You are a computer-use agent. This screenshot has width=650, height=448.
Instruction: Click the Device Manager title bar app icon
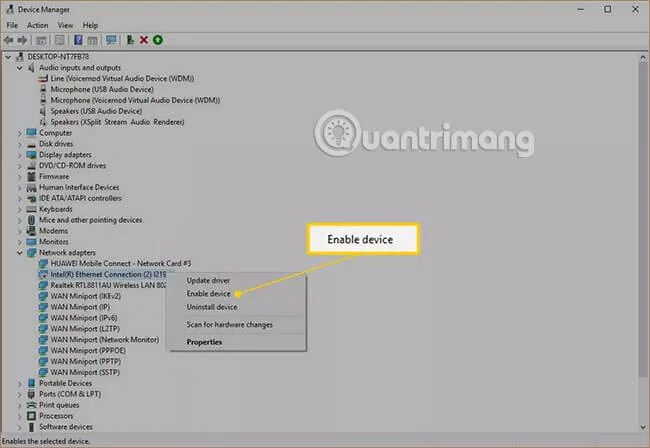pos(10,9)
